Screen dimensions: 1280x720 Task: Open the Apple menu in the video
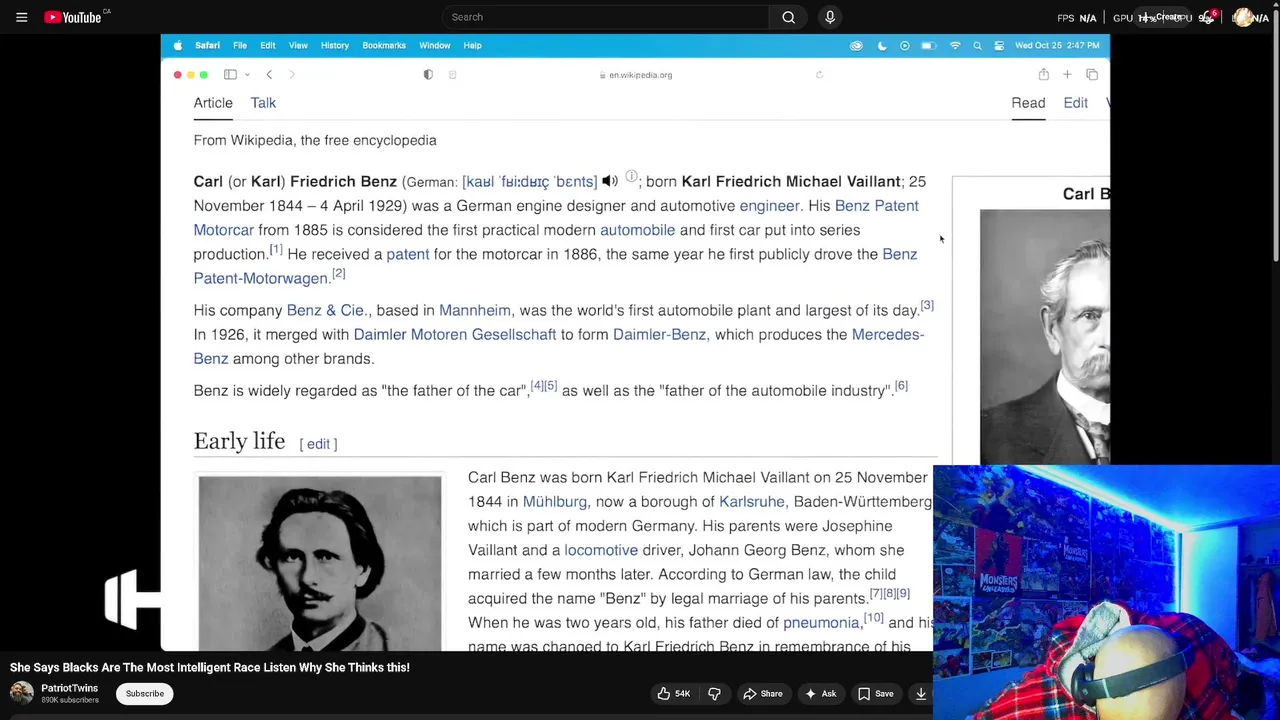coord(178,45)
